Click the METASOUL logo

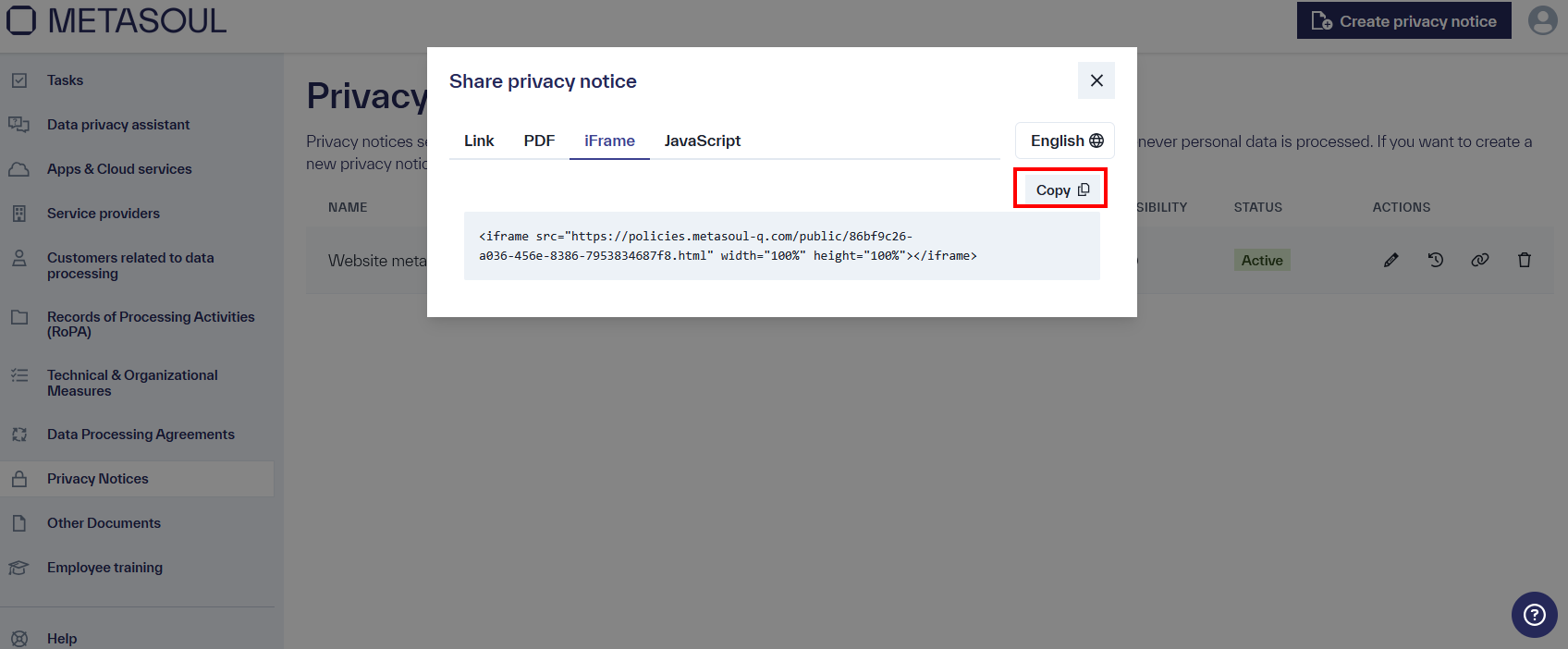tap(117, 20)
